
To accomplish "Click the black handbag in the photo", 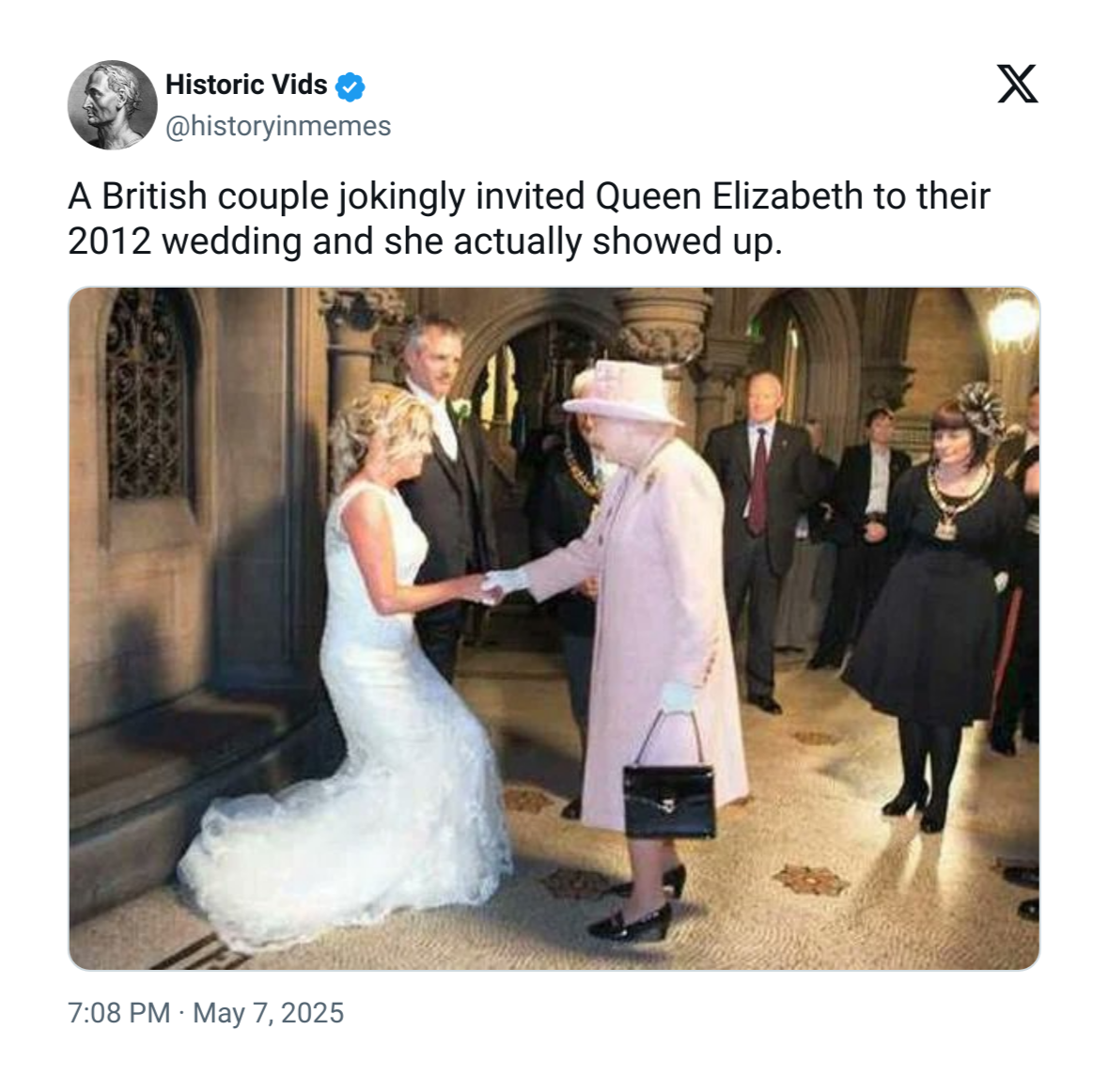I will [668, 788].
